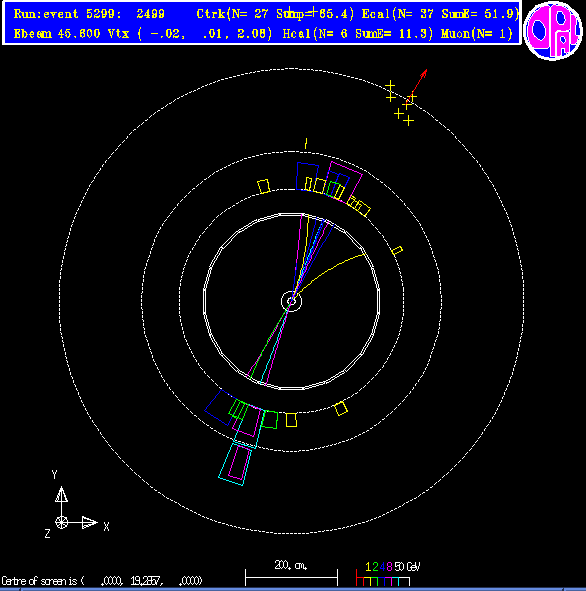Select the Ecal SumE value in header
586x591 pixels.
point(479,14)
